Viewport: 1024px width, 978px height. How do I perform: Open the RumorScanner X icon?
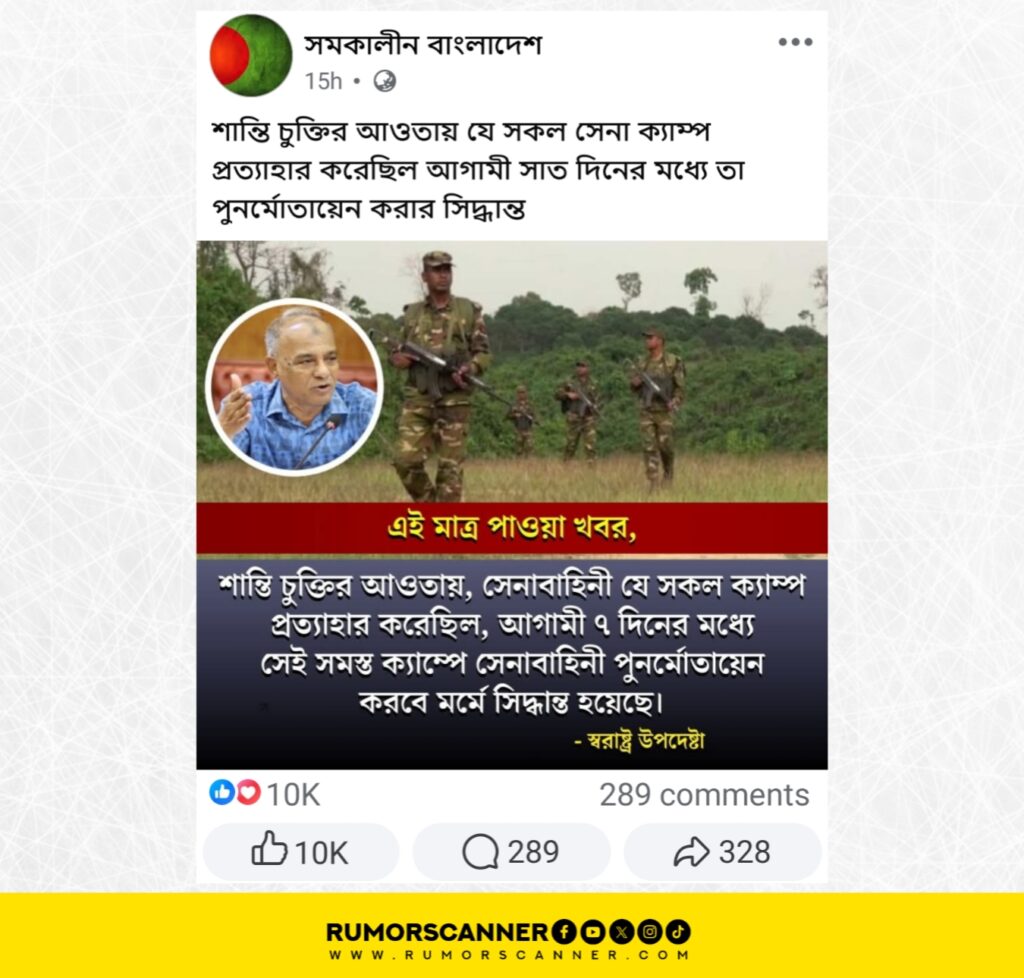[x=621, y=932]
